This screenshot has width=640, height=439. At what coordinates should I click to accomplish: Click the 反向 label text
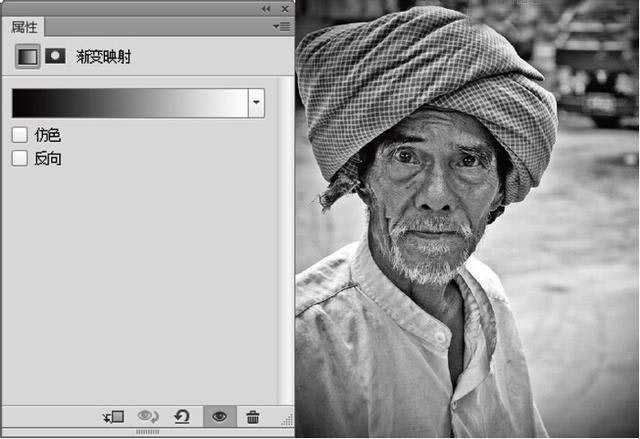[48, 158]
